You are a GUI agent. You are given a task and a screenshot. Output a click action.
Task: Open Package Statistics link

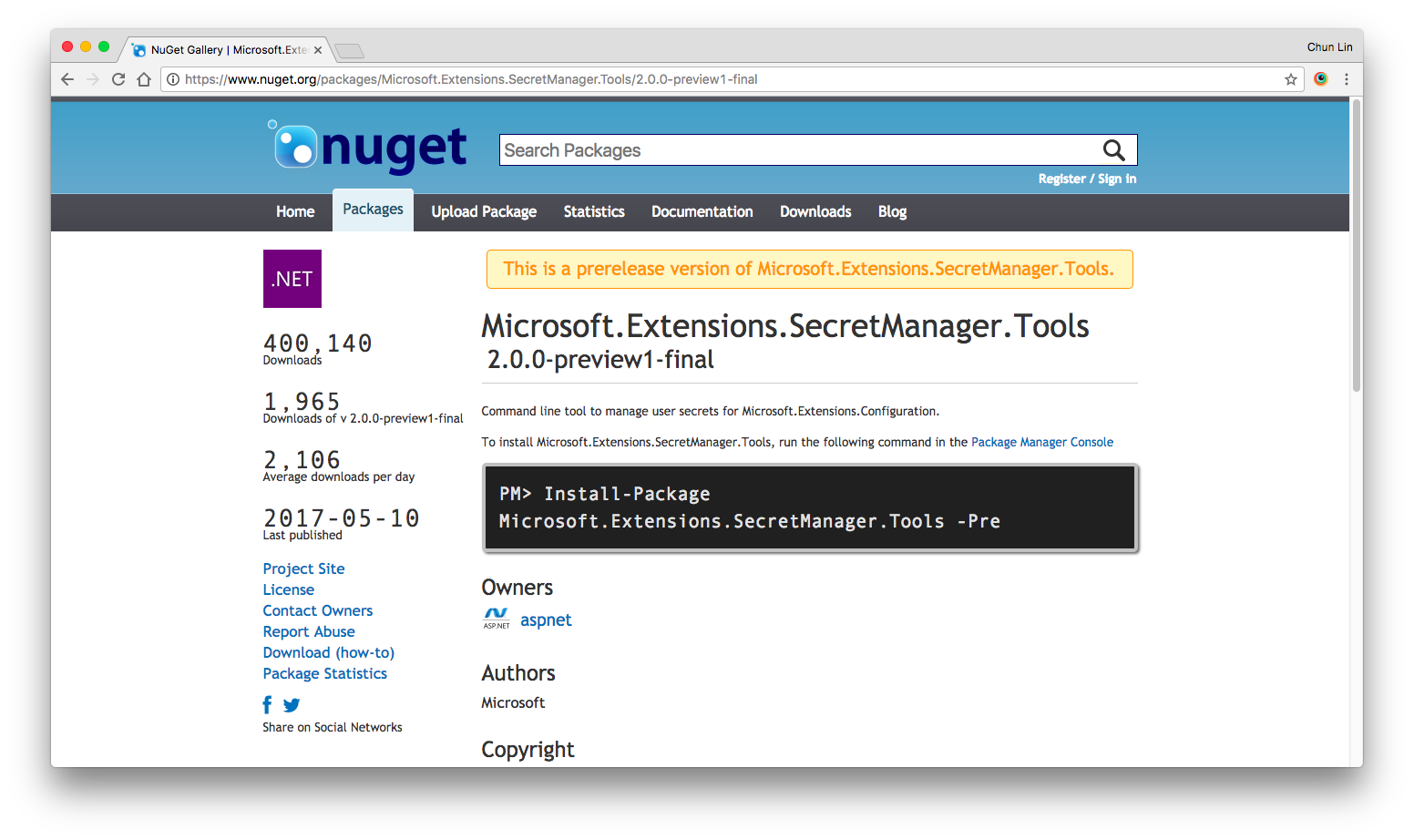pos(324,673)
